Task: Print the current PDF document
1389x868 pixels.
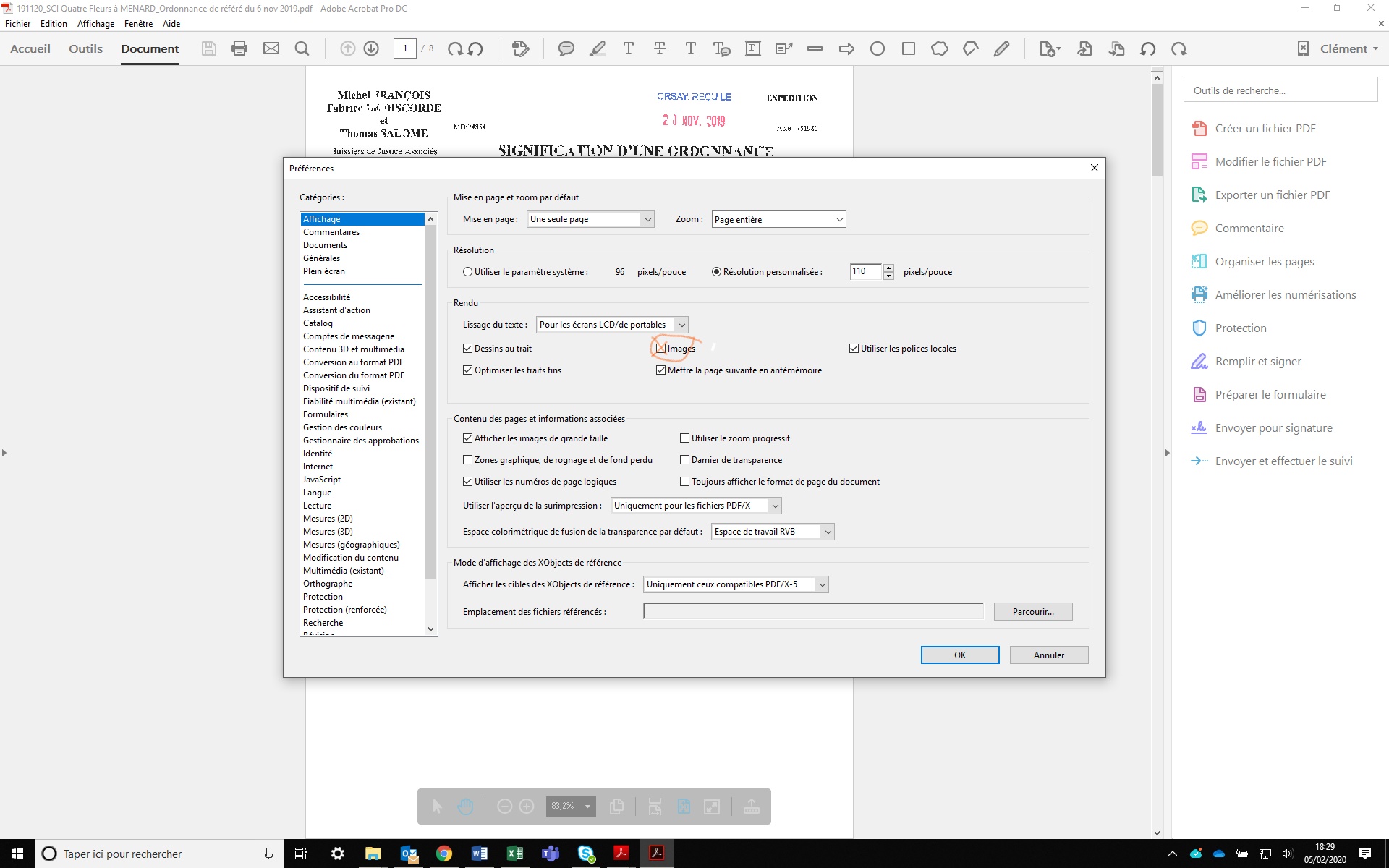Action: [x=239, y=48]
